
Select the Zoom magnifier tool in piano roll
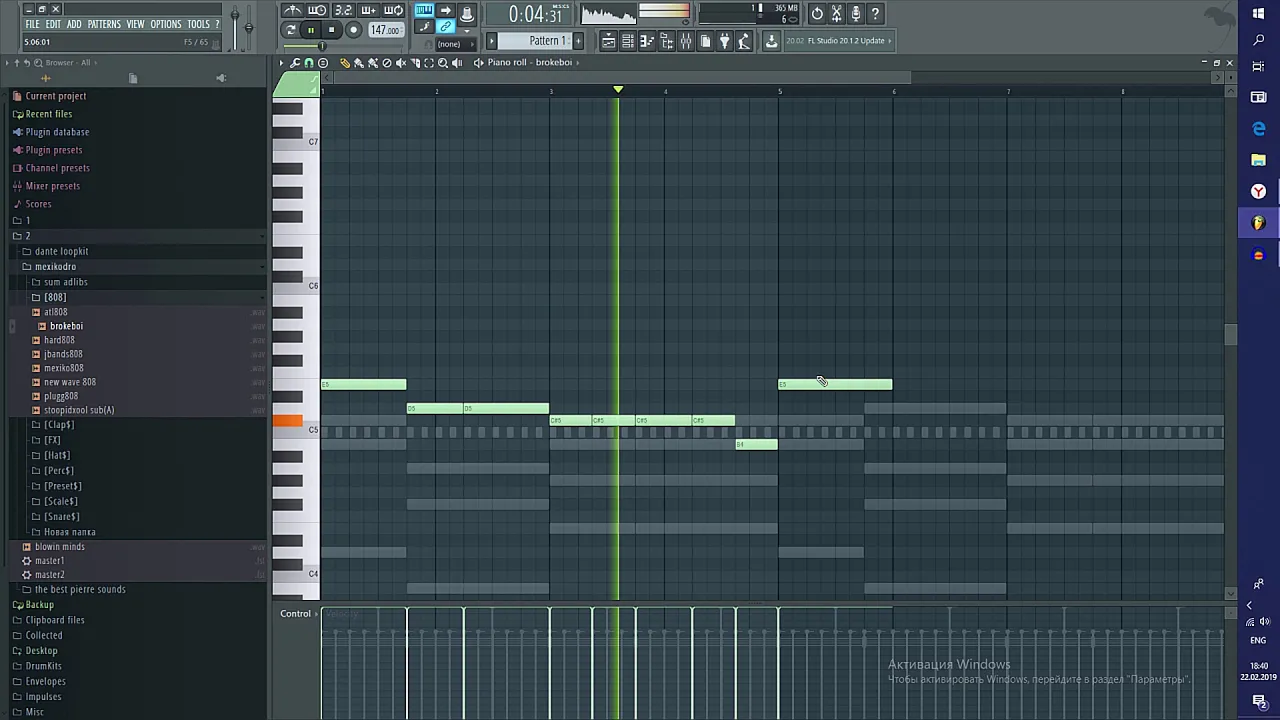click(x=443, y=62)
